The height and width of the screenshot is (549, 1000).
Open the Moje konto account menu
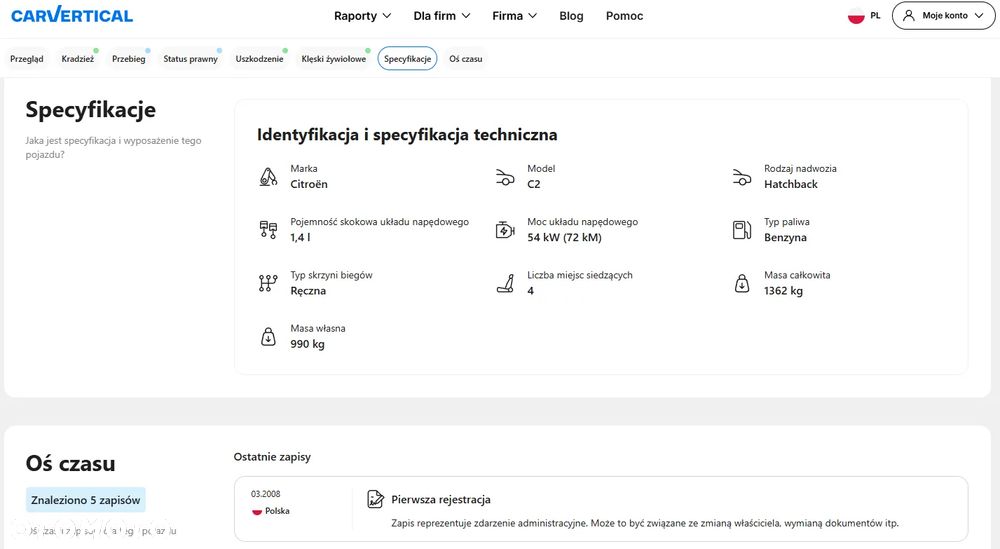coord(943,16)
